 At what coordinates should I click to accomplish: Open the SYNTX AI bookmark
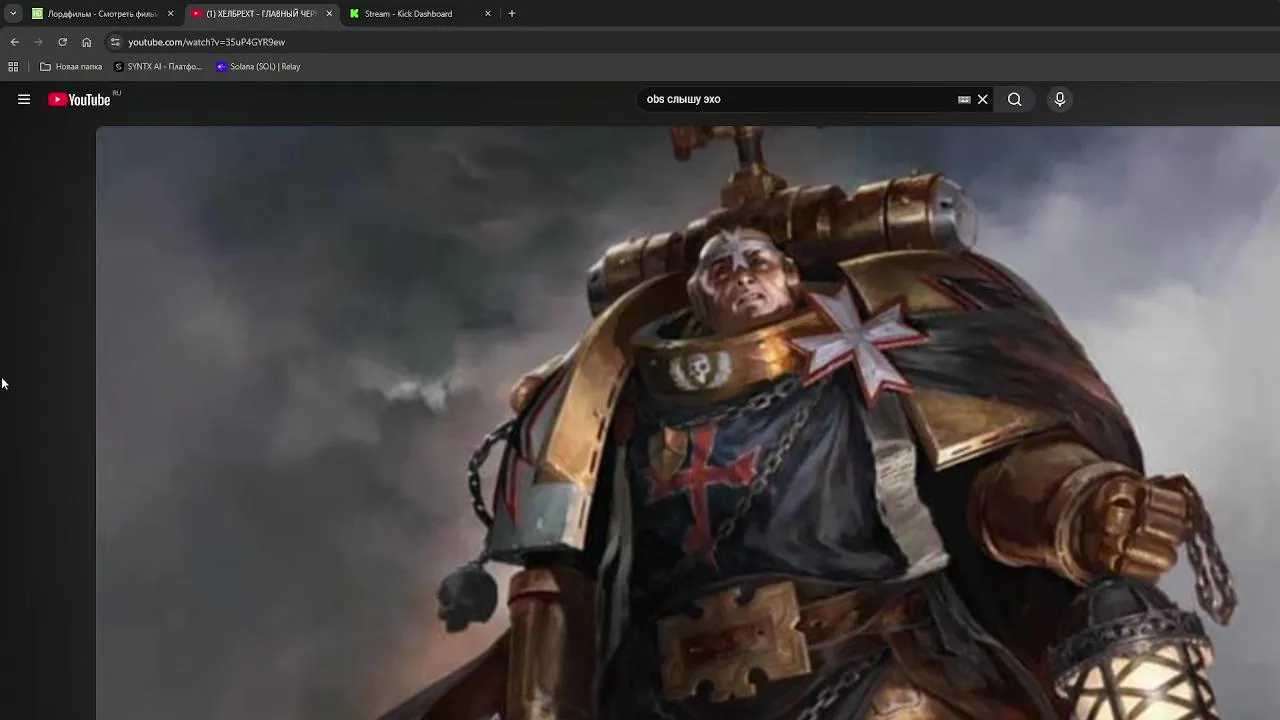(x=158, y=67)
